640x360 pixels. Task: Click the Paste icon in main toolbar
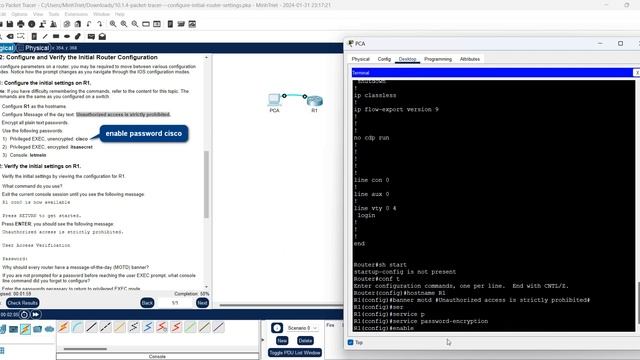coord(78,24)
